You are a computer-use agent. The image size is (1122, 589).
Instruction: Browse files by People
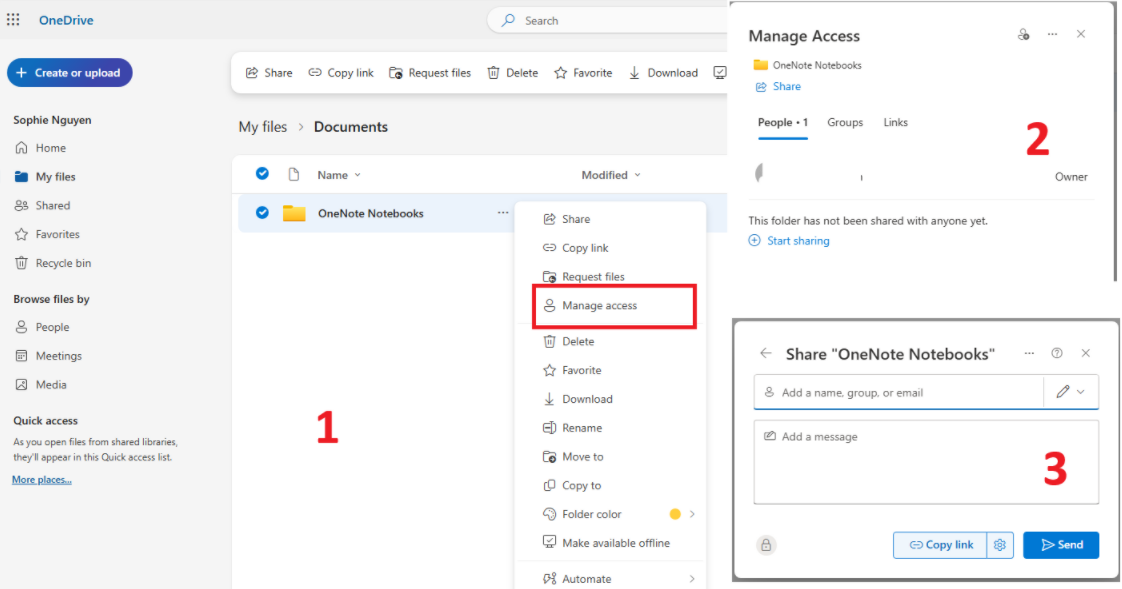(43, 326)
